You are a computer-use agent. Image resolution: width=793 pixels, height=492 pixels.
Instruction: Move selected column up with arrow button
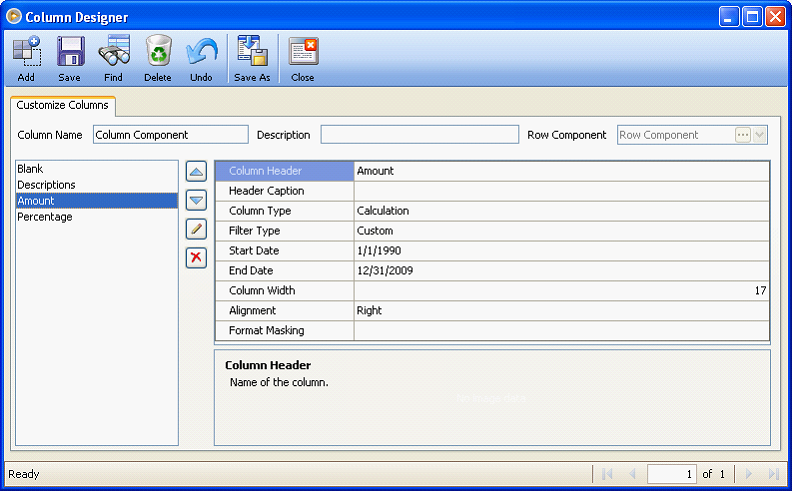[x=196, y=172]
